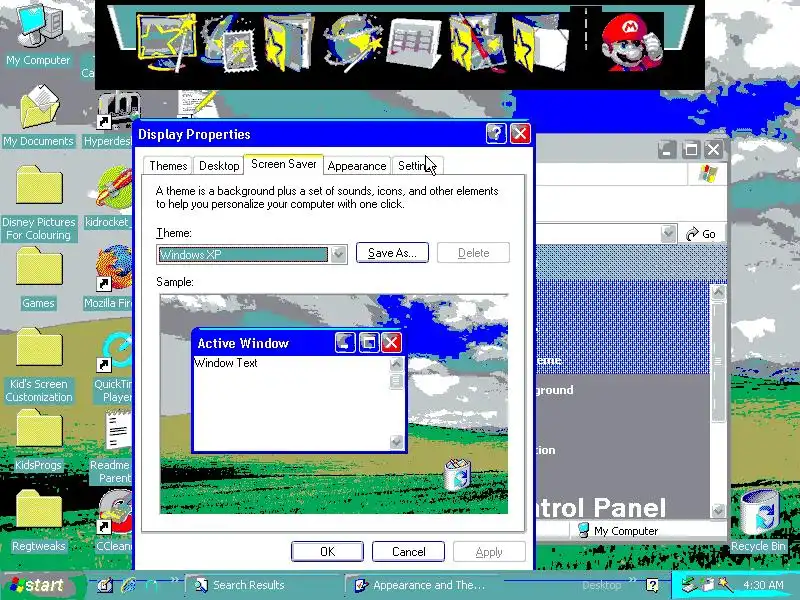
Task: Switch to the Desktop tab
Action: tap(219, 166)
